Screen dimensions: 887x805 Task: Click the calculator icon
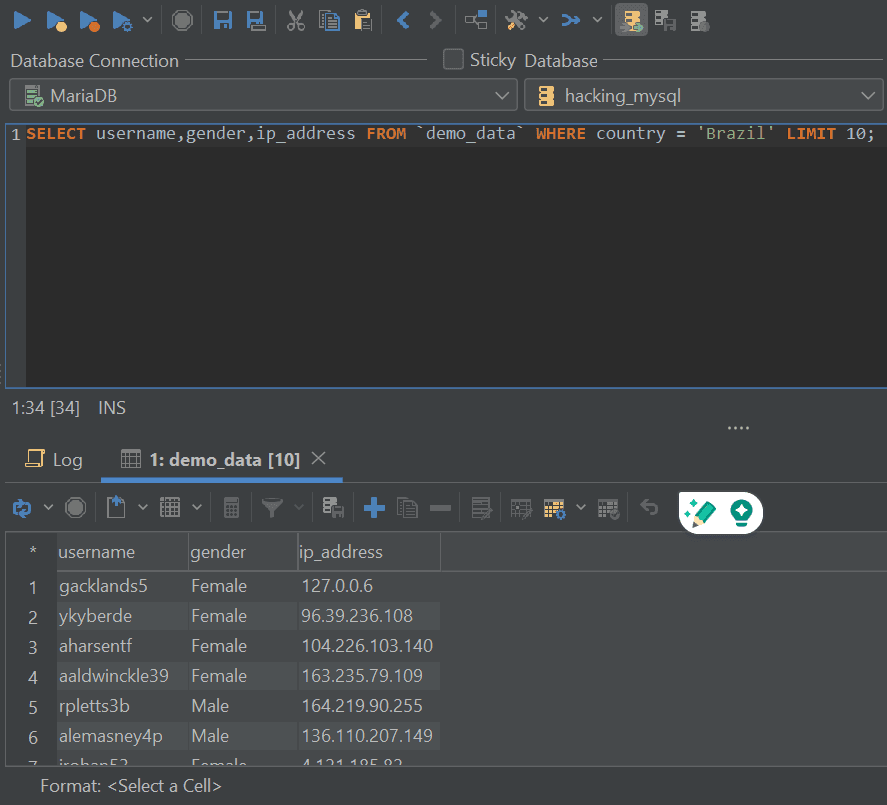[231, 508]
